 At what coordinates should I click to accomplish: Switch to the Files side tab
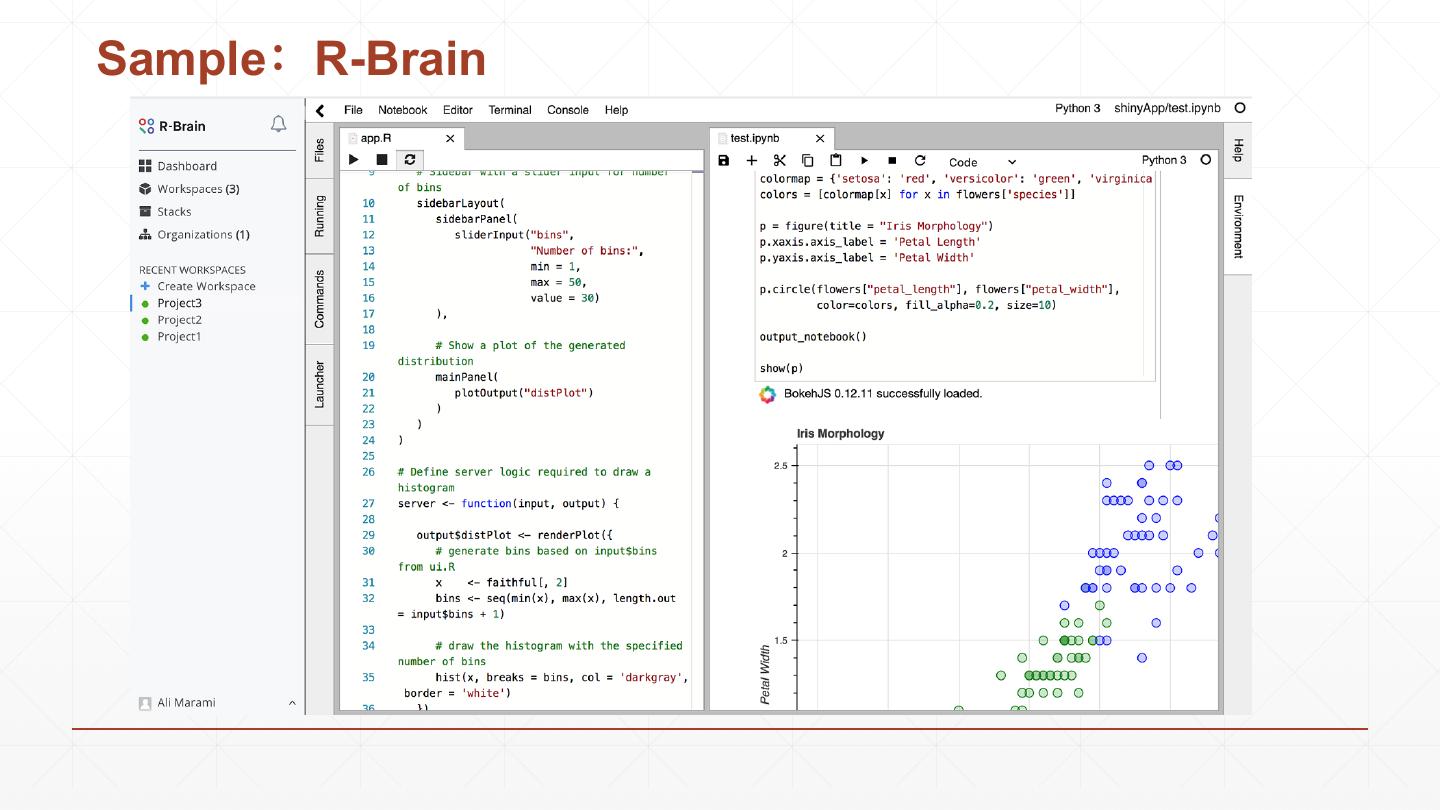tap(320, 151)
